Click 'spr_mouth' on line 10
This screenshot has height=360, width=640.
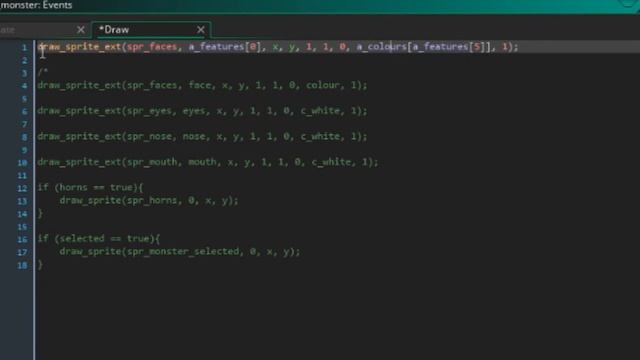pyautogui.click(x=152, y=162)
